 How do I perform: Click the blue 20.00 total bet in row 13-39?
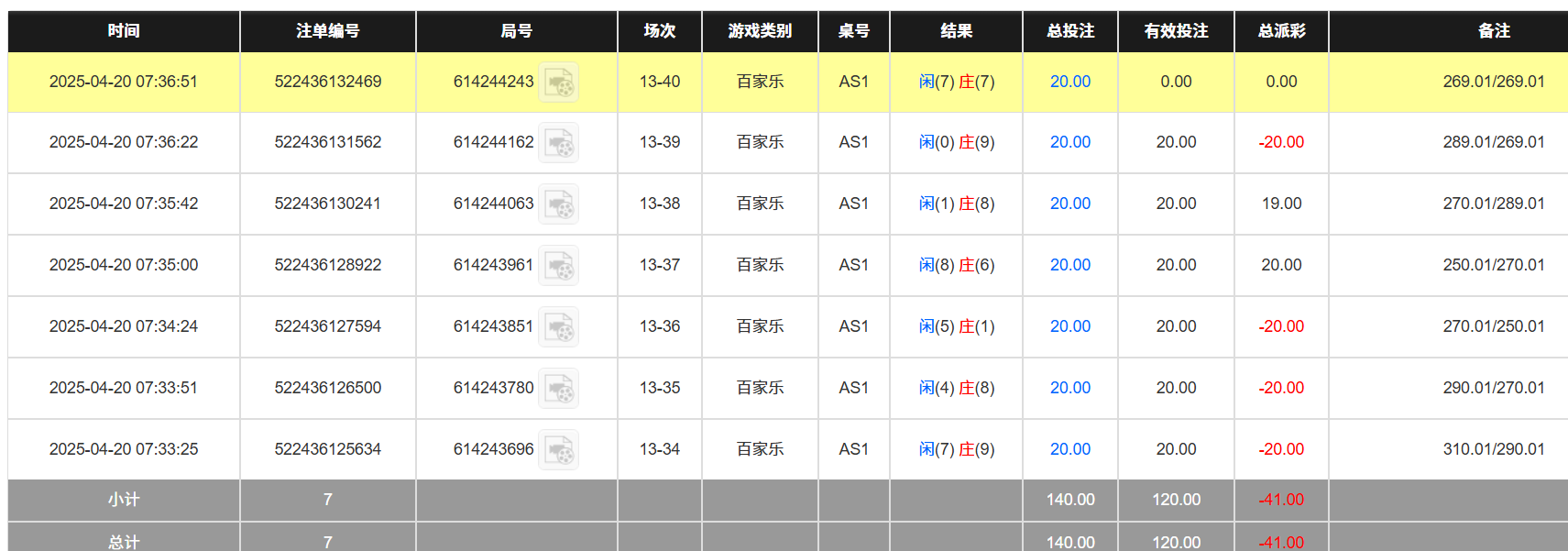click(1069, 142)
